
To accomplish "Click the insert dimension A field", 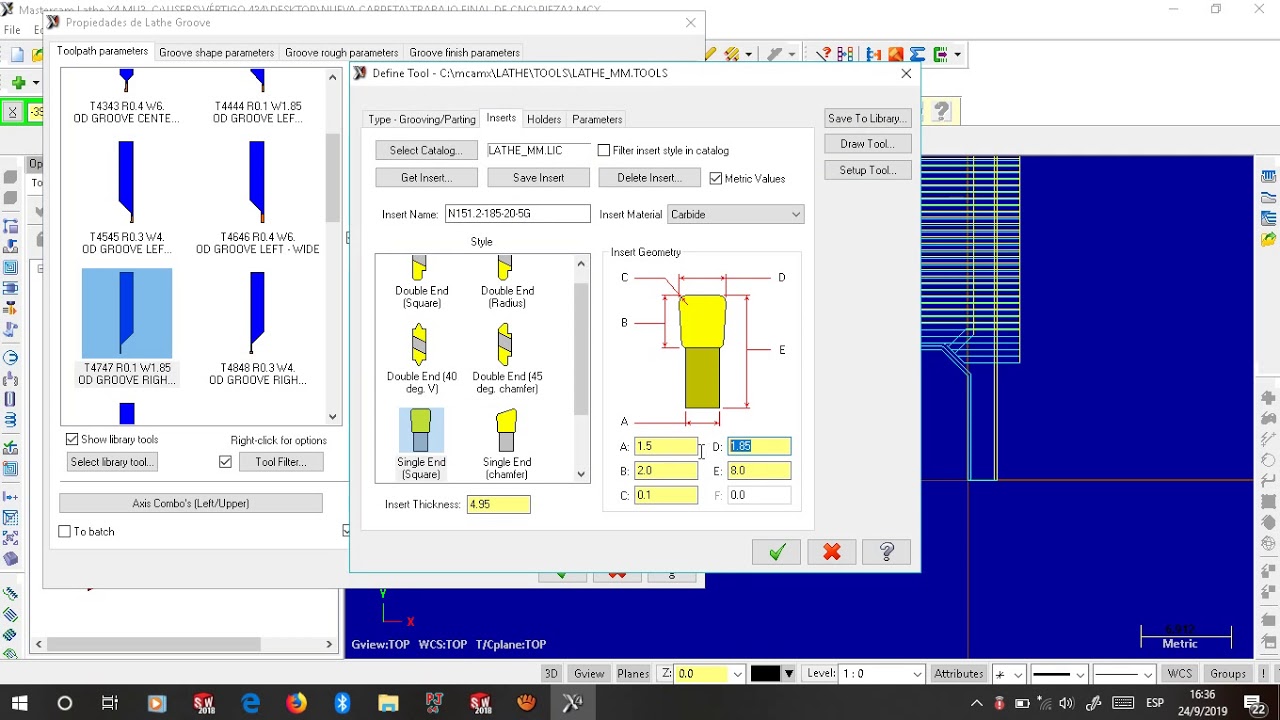I will pos(665,446).
